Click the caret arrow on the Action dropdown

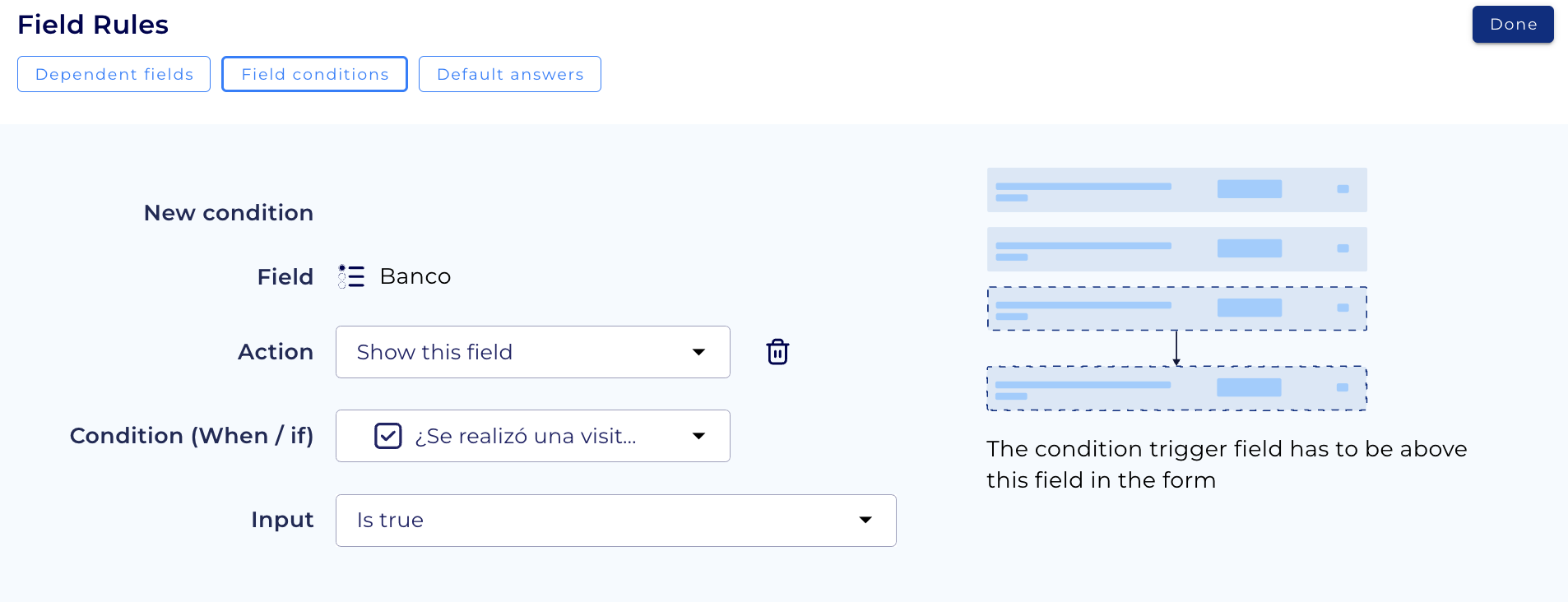(698, 351)
